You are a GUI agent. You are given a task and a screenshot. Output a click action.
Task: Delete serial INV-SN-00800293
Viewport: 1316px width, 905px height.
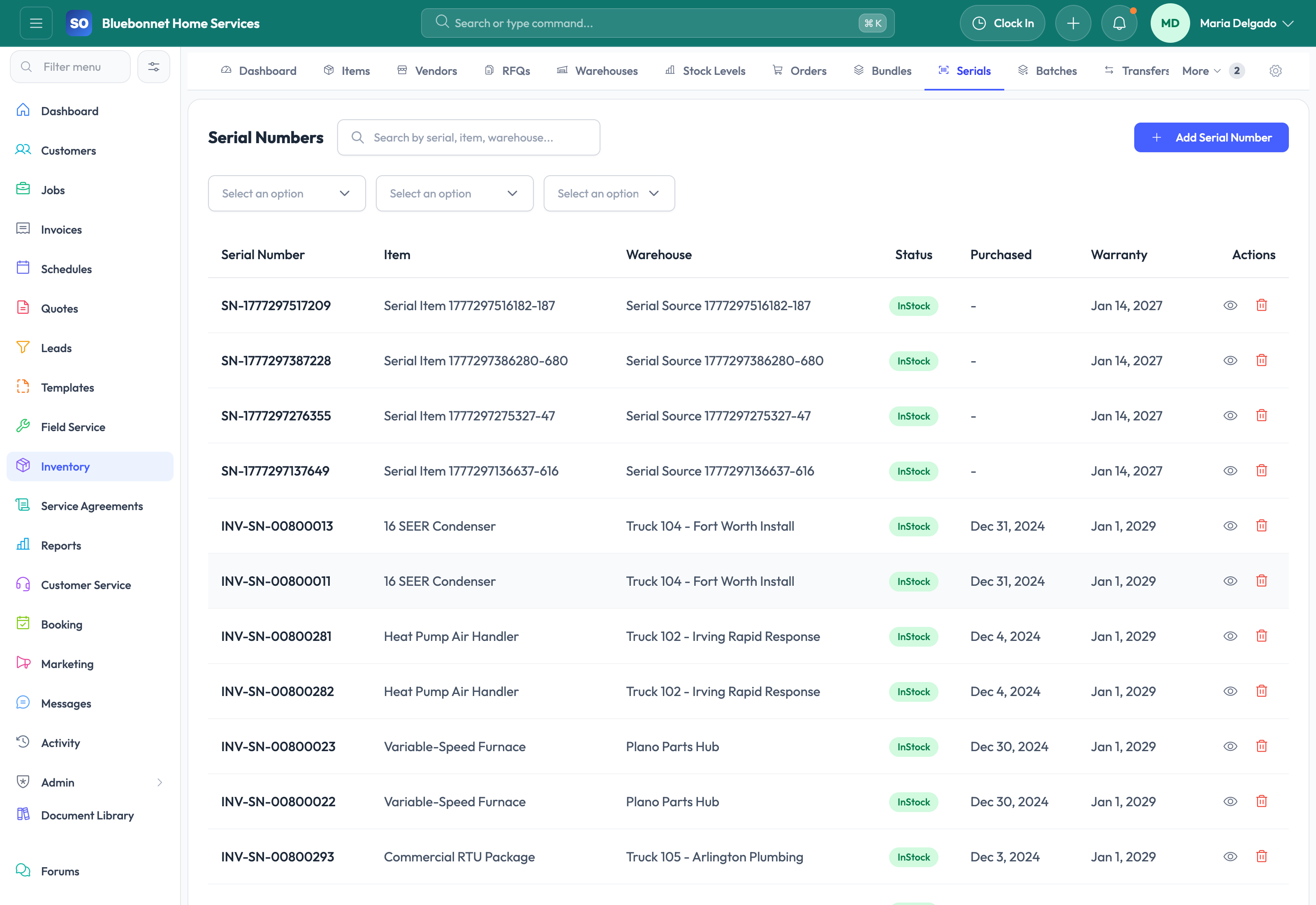coord(1262,856)
